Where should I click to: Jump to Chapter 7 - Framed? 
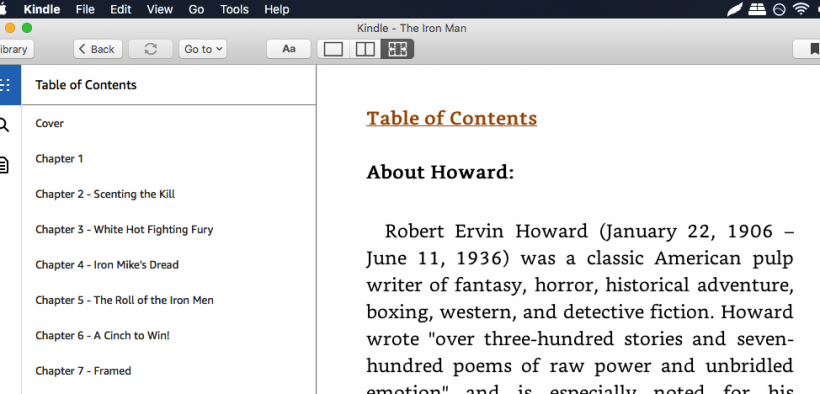pos(83,371)
